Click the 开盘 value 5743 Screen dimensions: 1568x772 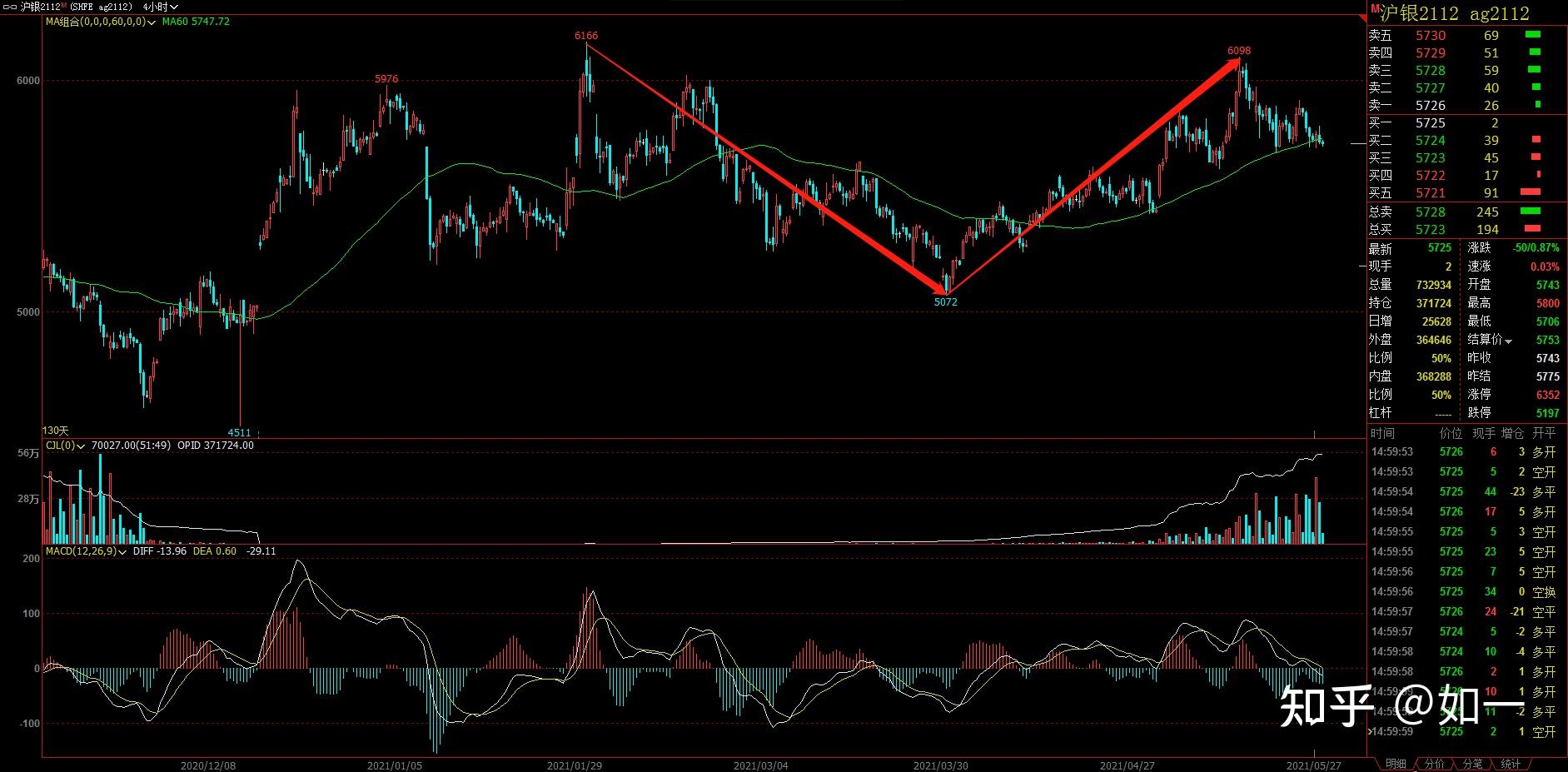click(1547, 285)
